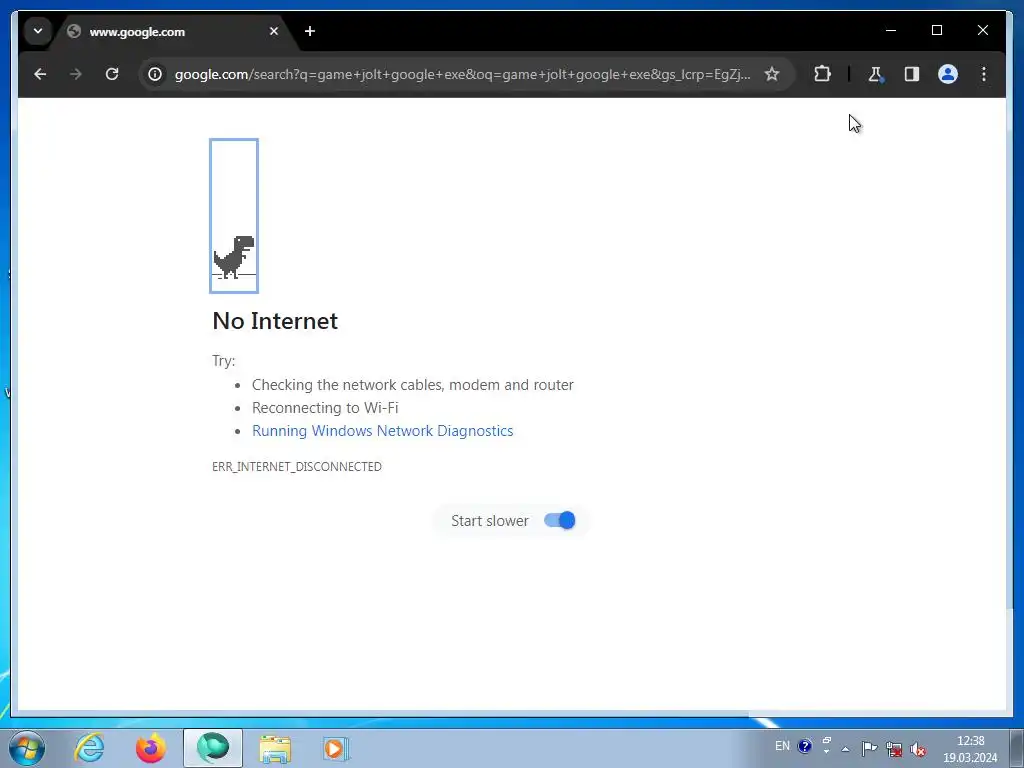Click the No Internet heading
Viewport: 1024px width, 768px height.
point(275,321)
